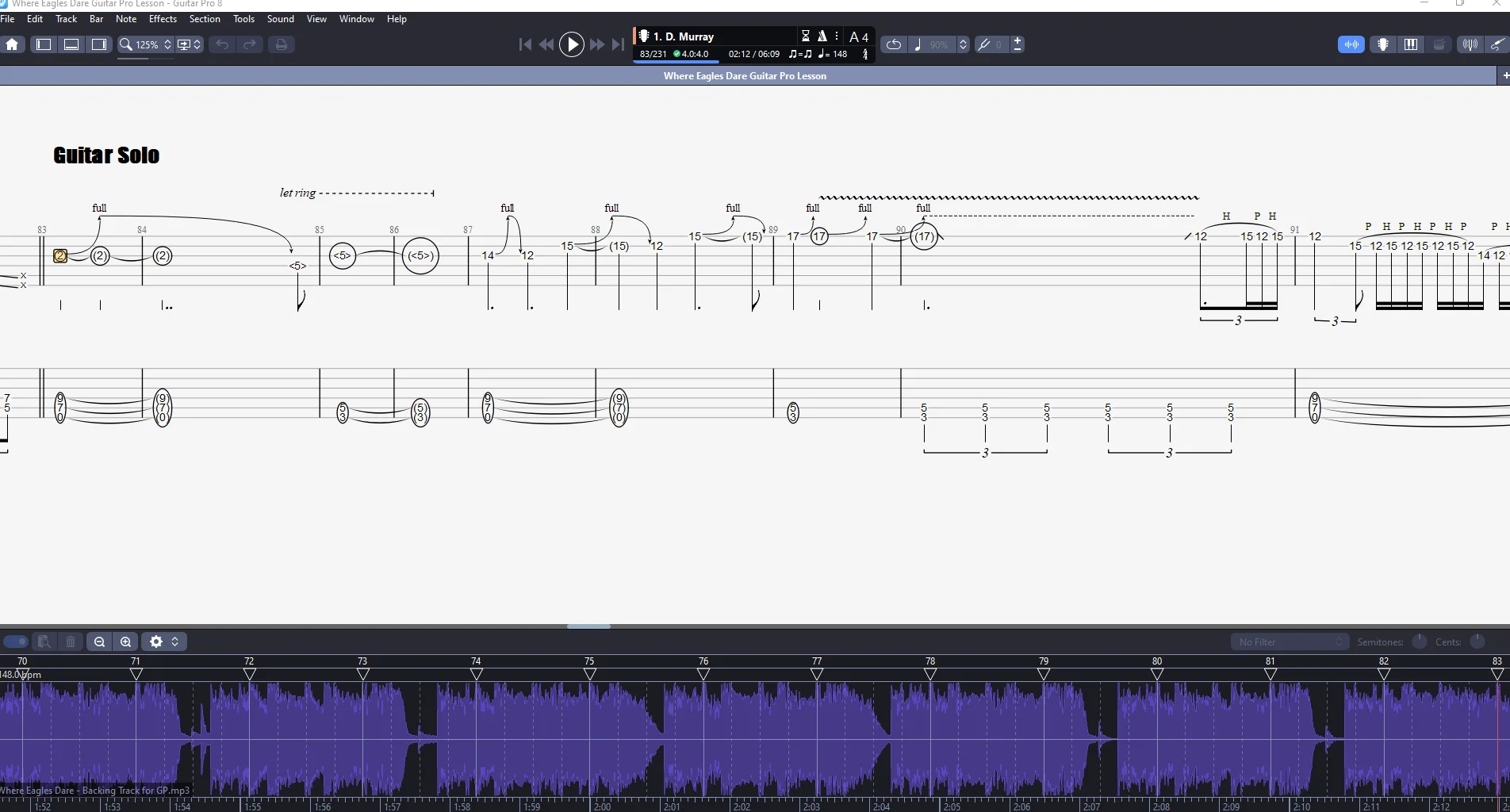Click the print icon

tap(281, 44)
